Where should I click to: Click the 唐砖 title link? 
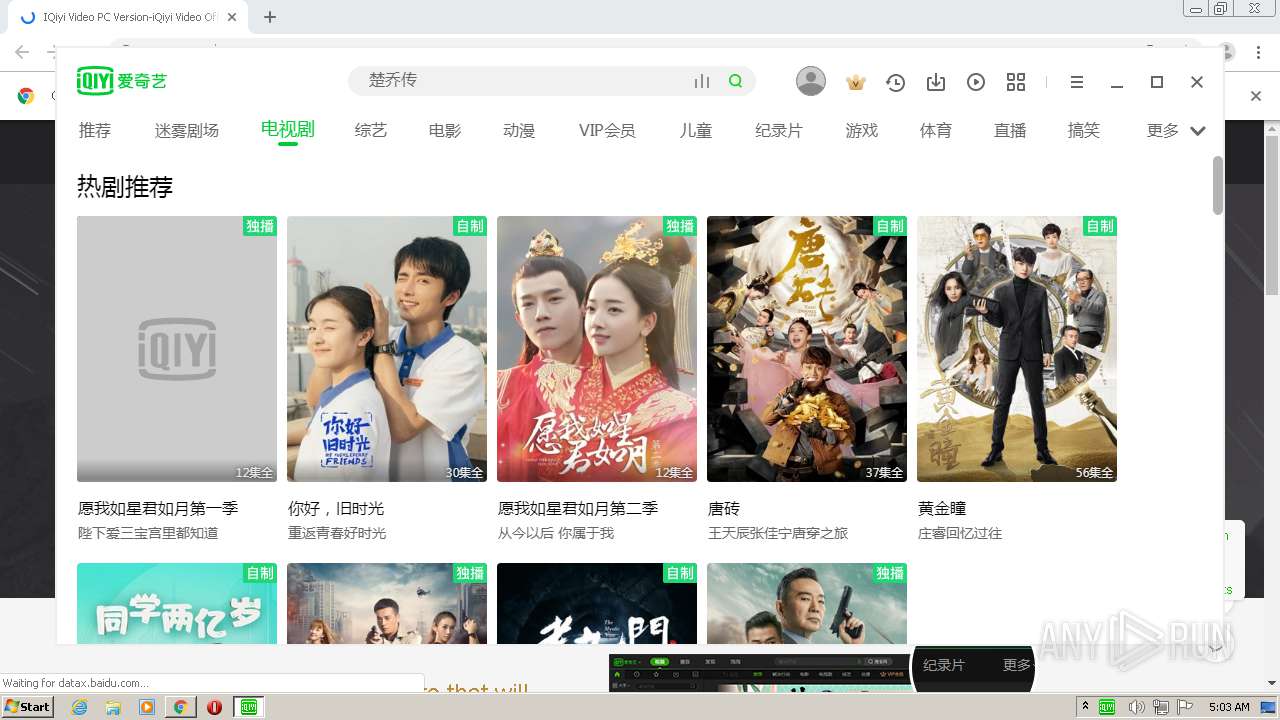[724, 508]
